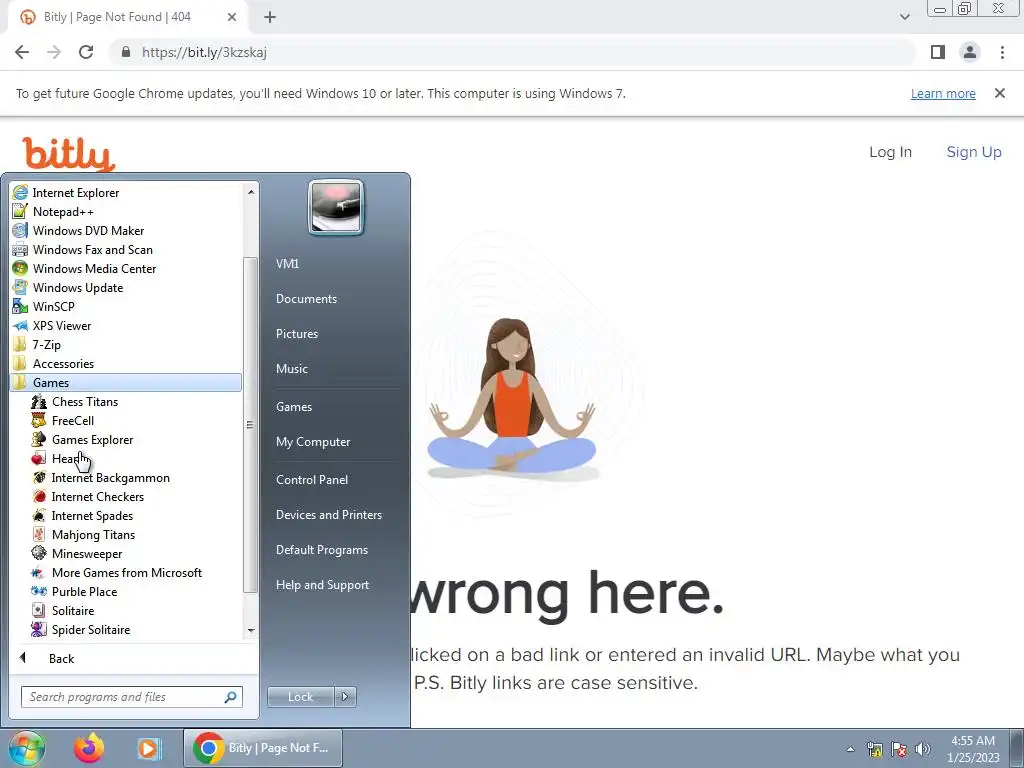Launch Notepad++ from the program list

(x=63, y=212)
